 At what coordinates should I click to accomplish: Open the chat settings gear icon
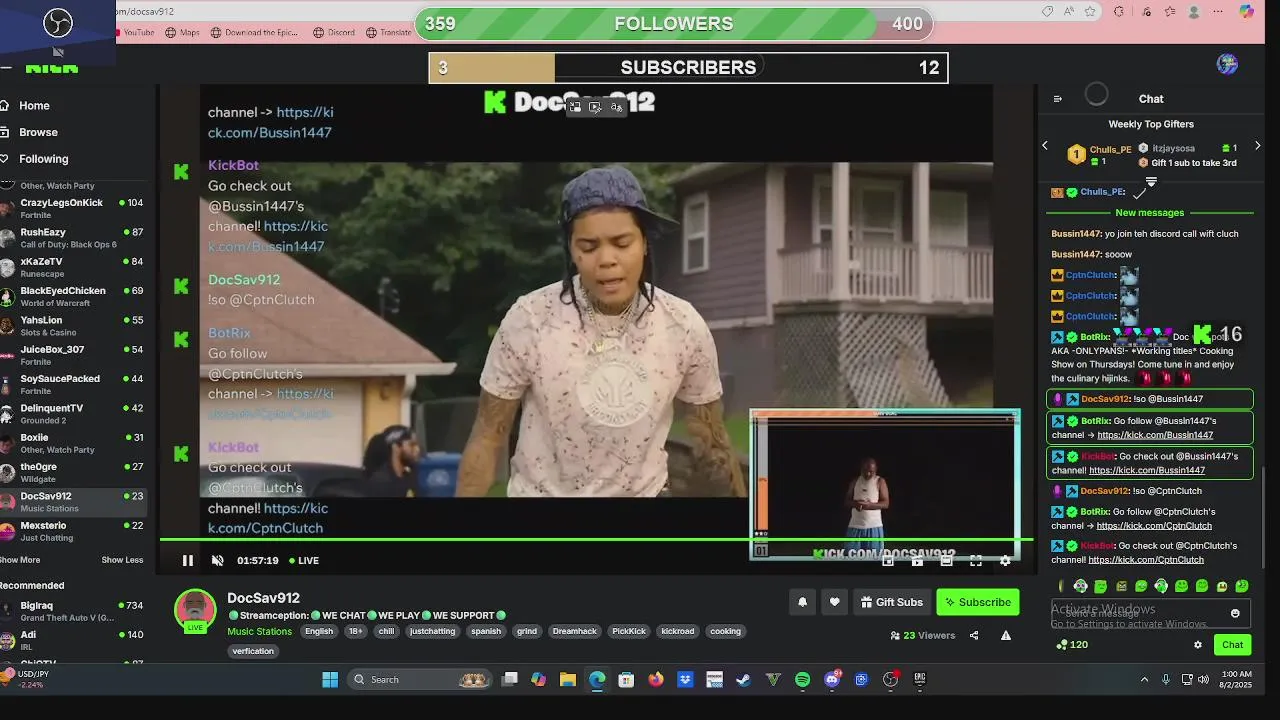click(1198, 645)
